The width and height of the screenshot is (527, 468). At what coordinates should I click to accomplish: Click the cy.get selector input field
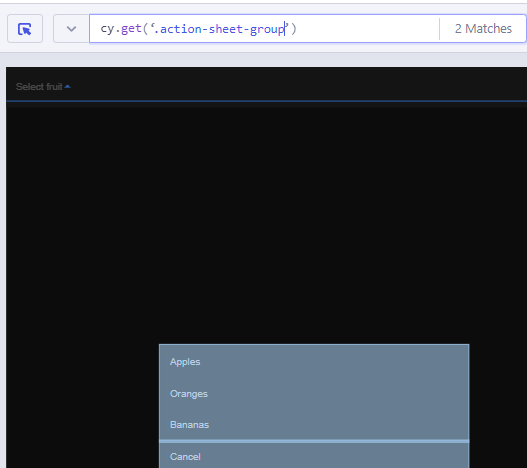tap(264, 29)
